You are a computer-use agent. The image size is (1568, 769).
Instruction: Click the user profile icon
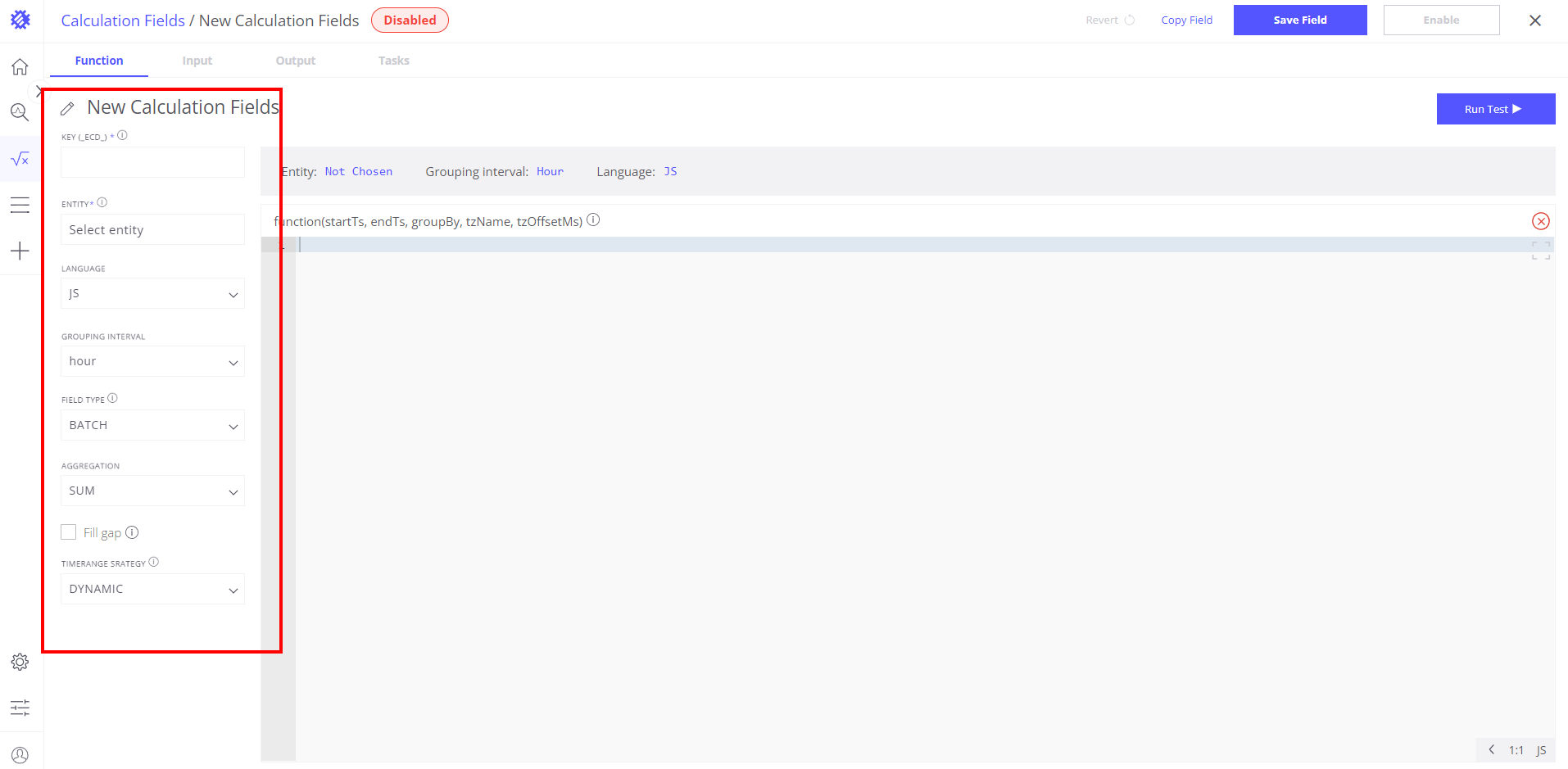click(x=20, y=755)
